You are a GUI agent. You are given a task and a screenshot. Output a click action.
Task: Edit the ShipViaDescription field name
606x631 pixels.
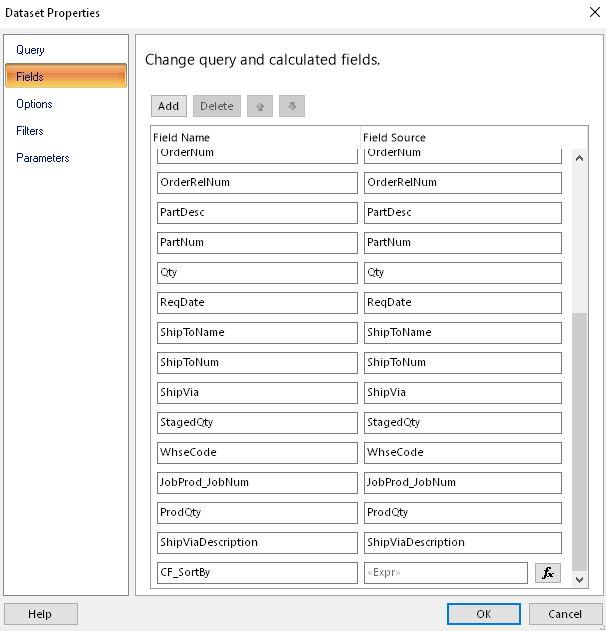(x=257, y=542)
